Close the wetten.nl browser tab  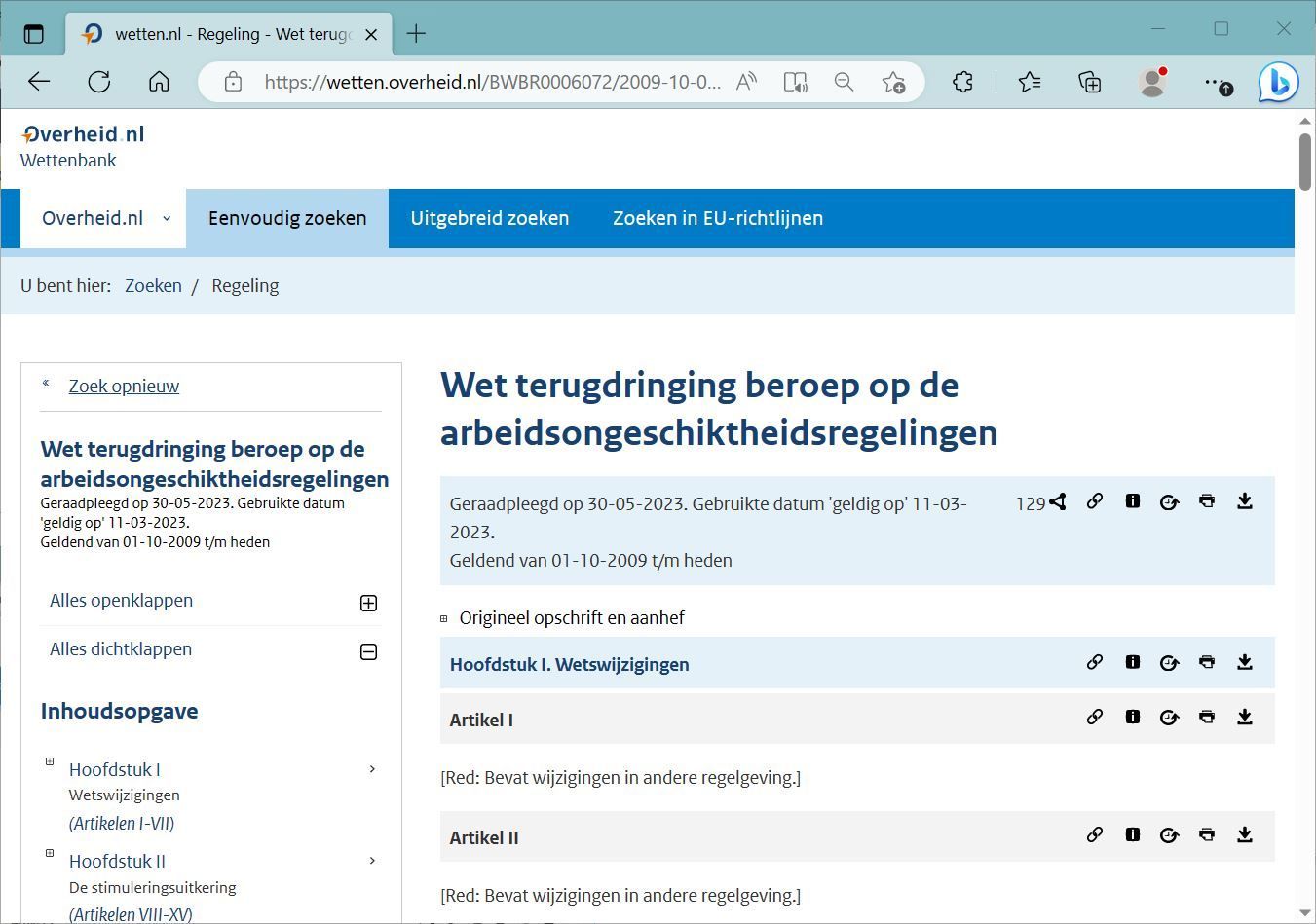click(x=371, y=34)
